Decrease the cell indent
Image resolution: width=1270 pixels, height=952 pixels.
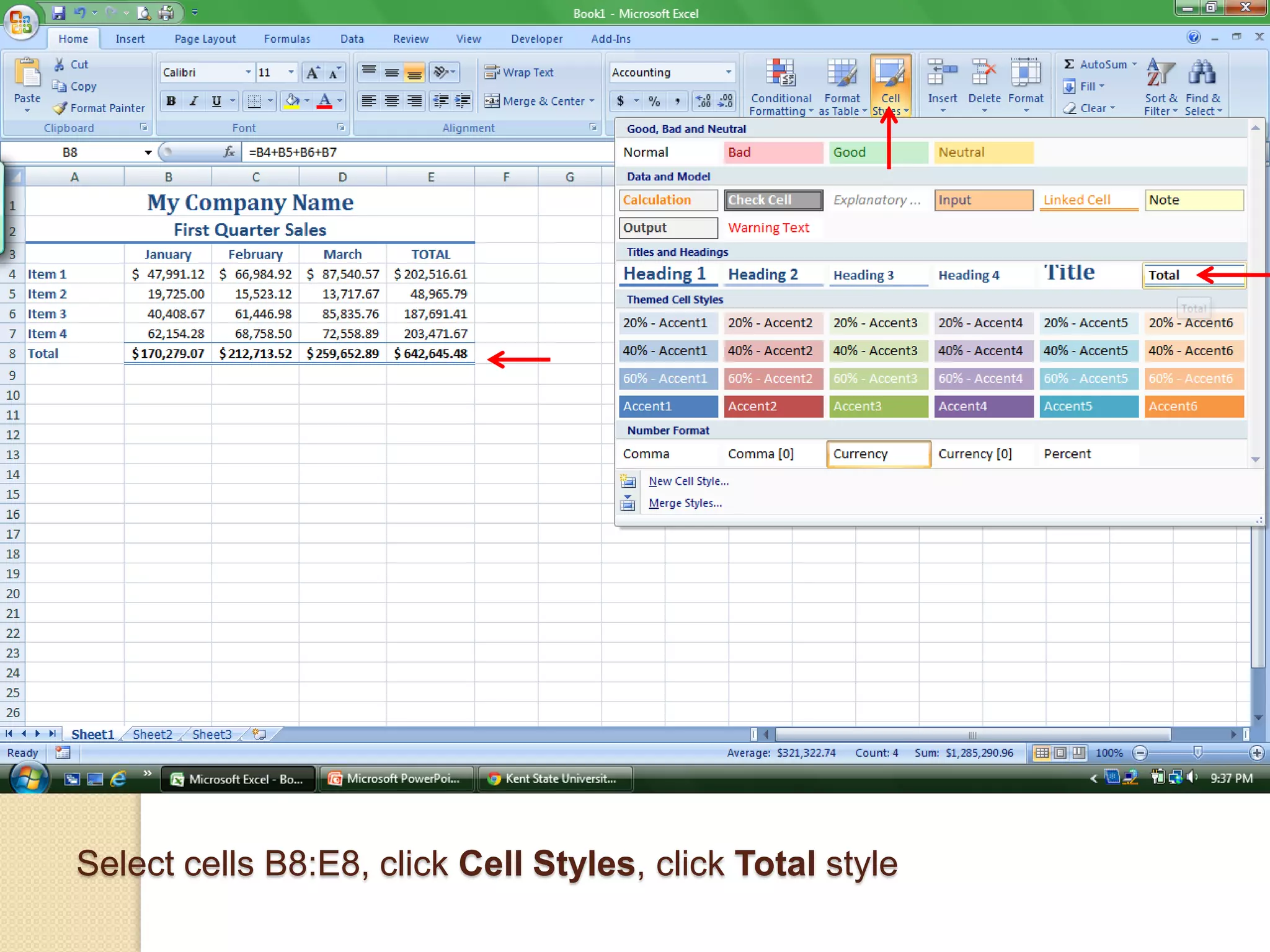(440, 101)
